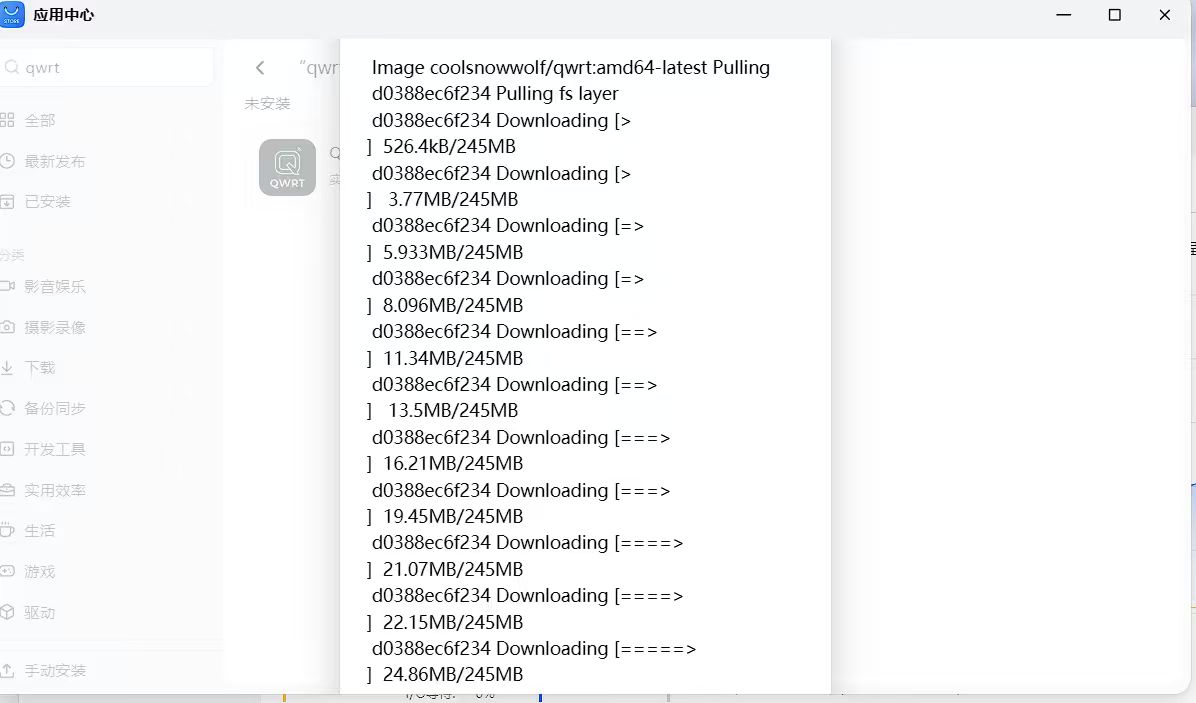Click the 22.15MB/245MB progress text
Screen dimensions: 1196x703
[453, 622]
